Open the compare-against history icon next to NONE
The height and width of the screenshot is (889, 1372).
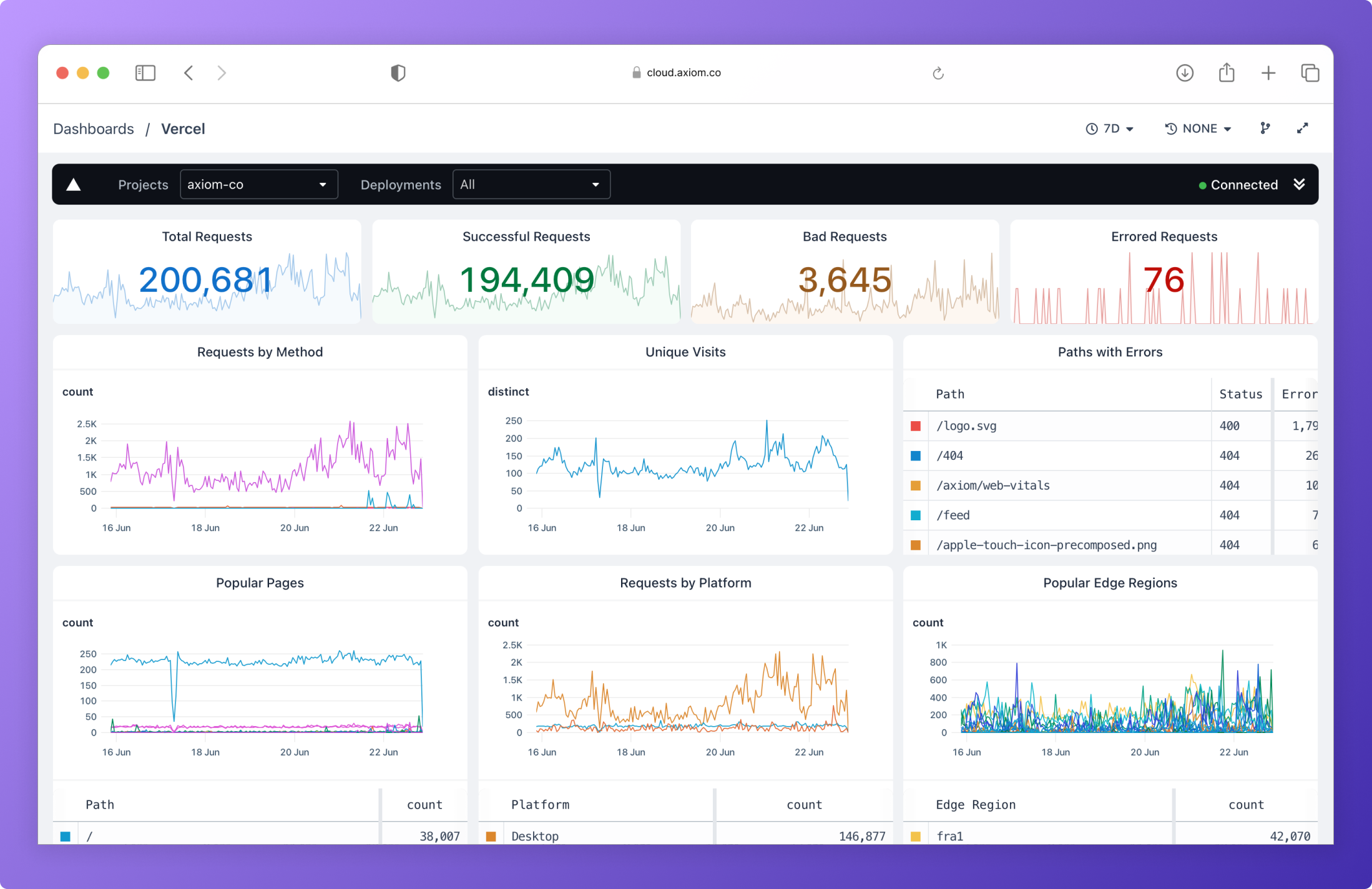1171,129
